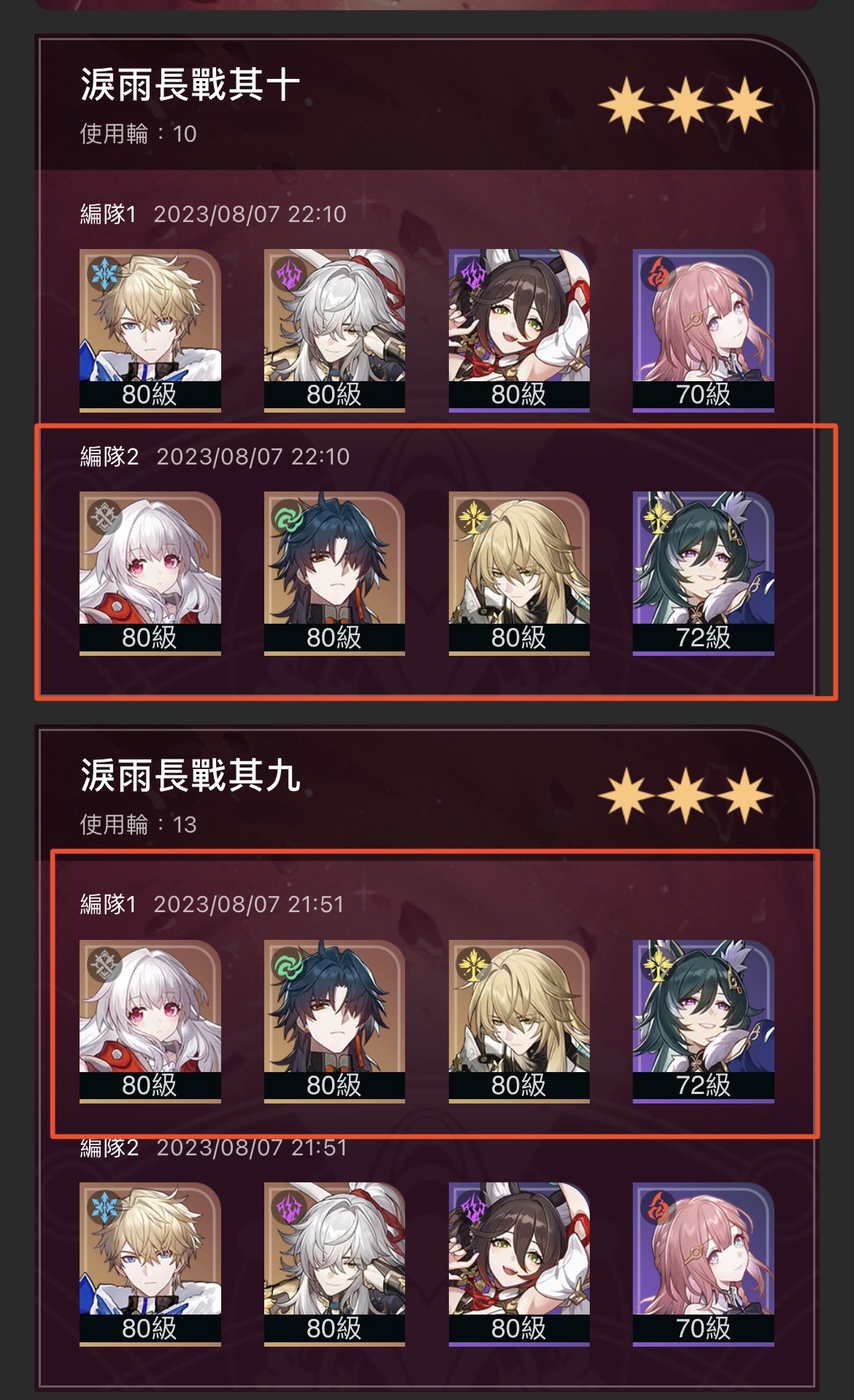Click Lightning element icon on Jing Yuan in 其十
This screenshot has width=854, height=1400.
(289, 274)
